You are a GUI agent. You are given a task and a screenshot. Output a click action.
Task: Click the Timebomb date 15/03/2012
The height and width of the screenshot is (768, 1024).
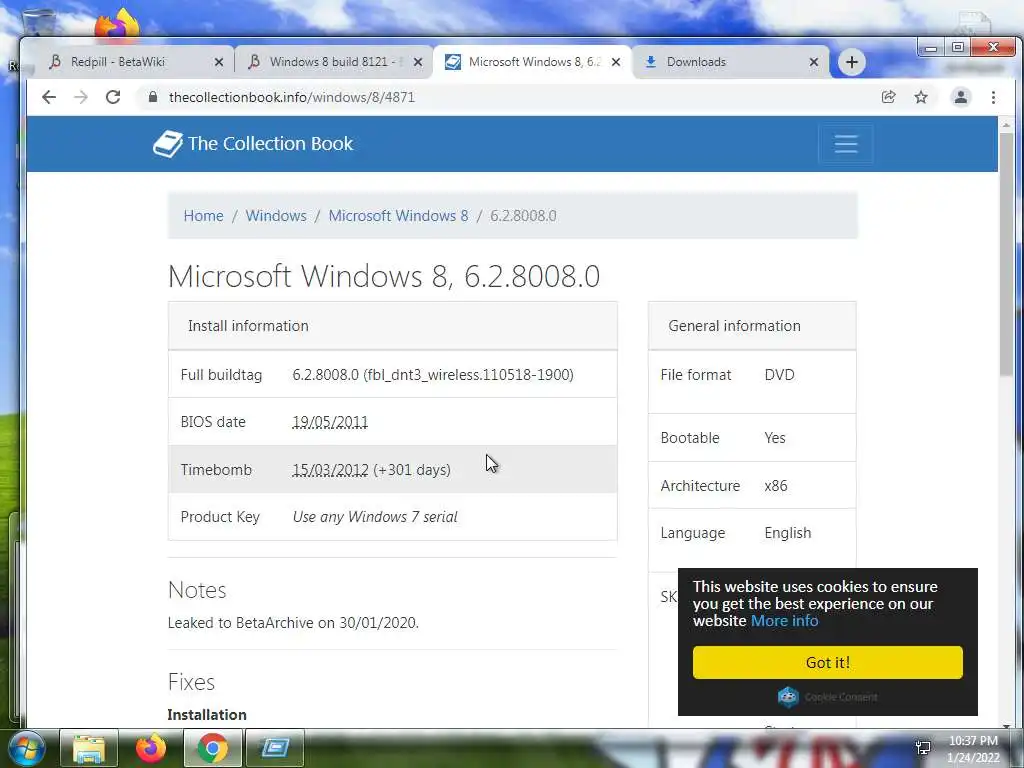point(330,470)
